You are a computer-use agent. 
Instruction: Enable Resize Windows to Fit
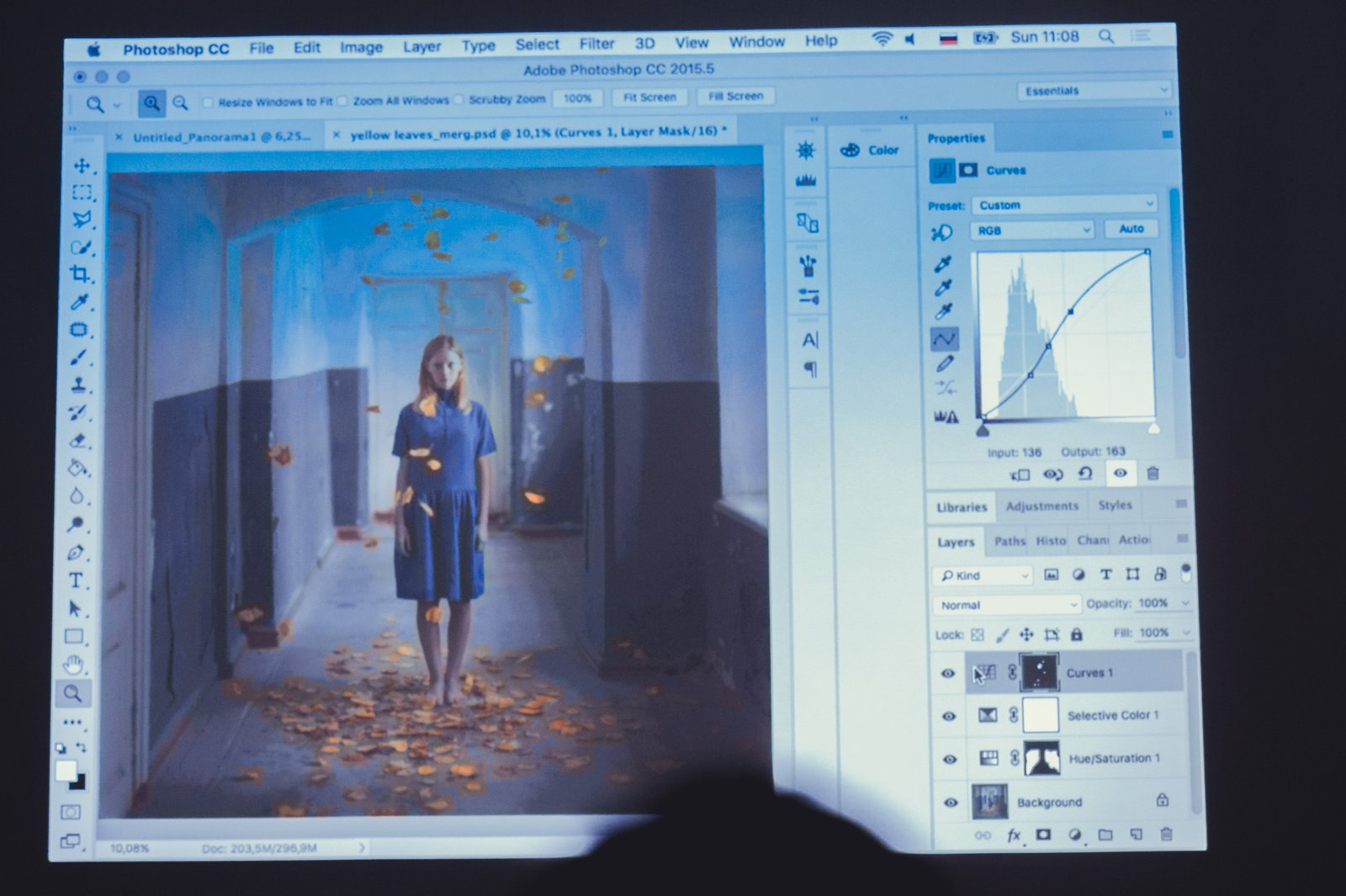tap(208, 103)
